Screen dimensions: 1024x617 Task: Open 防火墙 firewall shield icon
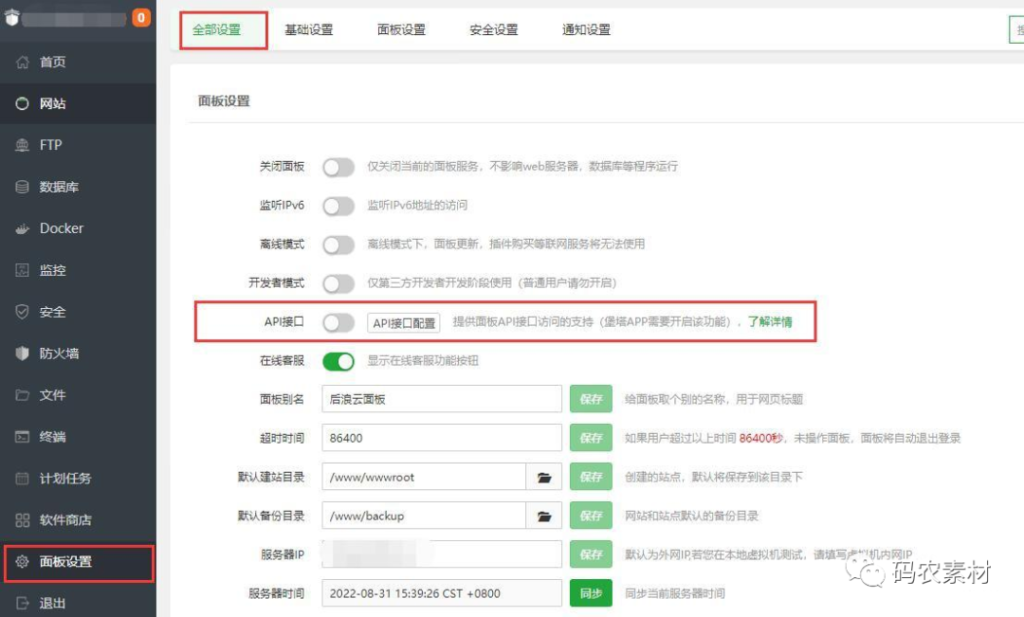pos(22,353)
